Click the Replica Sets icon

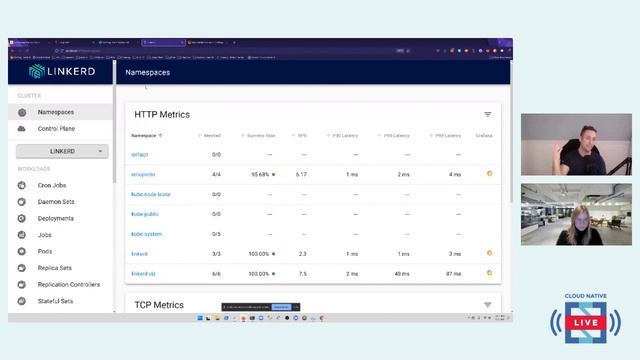(22, 268)
